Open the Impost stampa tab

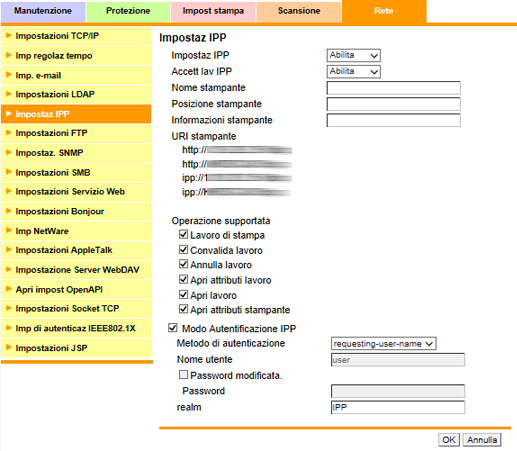click(213, 11)
